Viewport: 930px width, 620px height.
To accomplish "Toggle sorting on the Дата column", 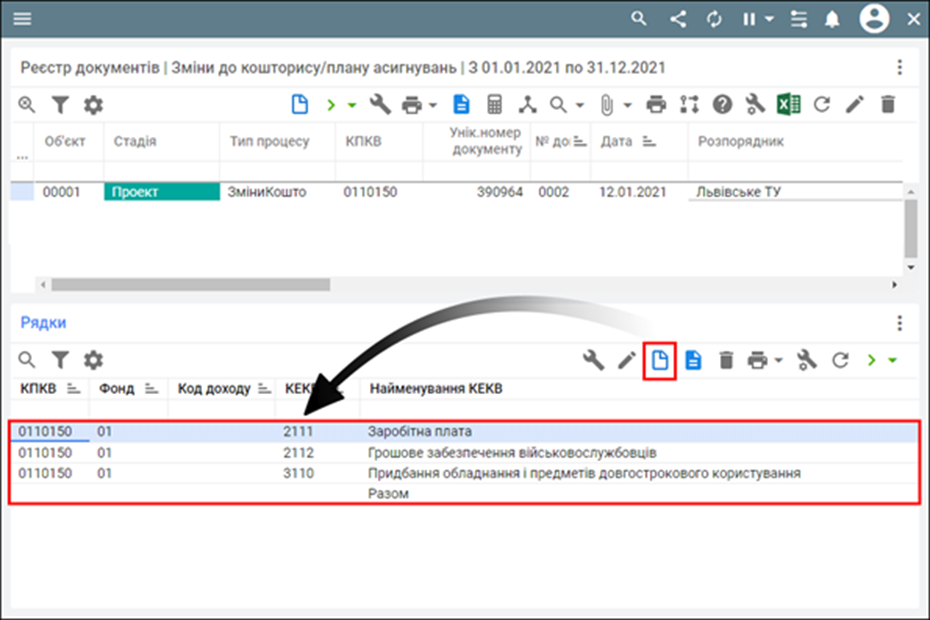I will coord(648,142).
